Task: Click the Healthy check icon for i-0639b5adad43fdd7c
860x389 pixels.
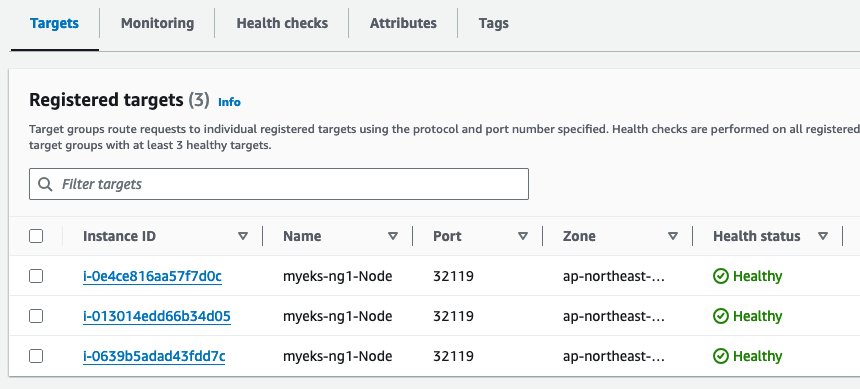Action: coord(721,356)
